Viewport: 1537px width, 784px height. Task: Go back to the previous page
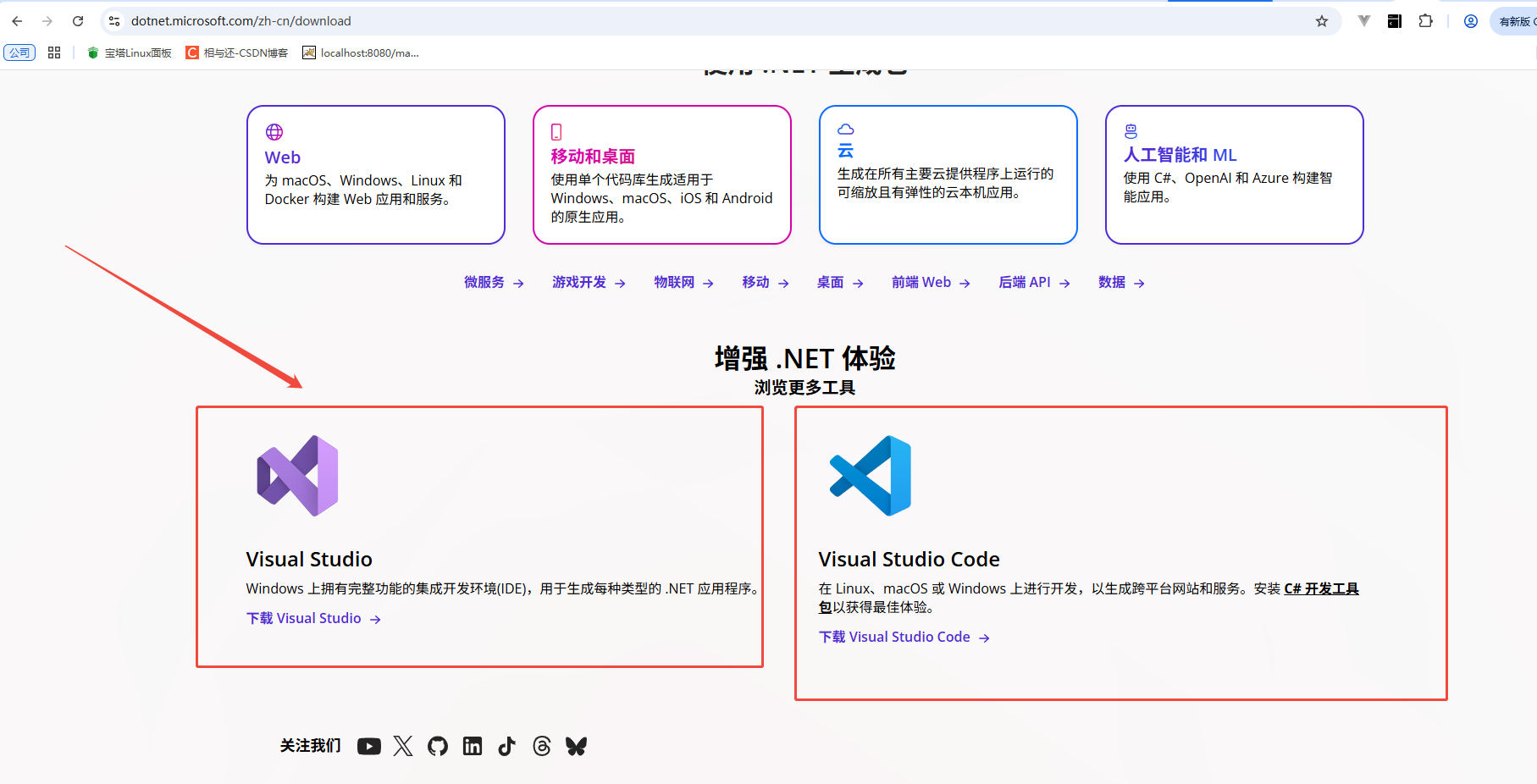pyautogui.click(x=17, y=21)
